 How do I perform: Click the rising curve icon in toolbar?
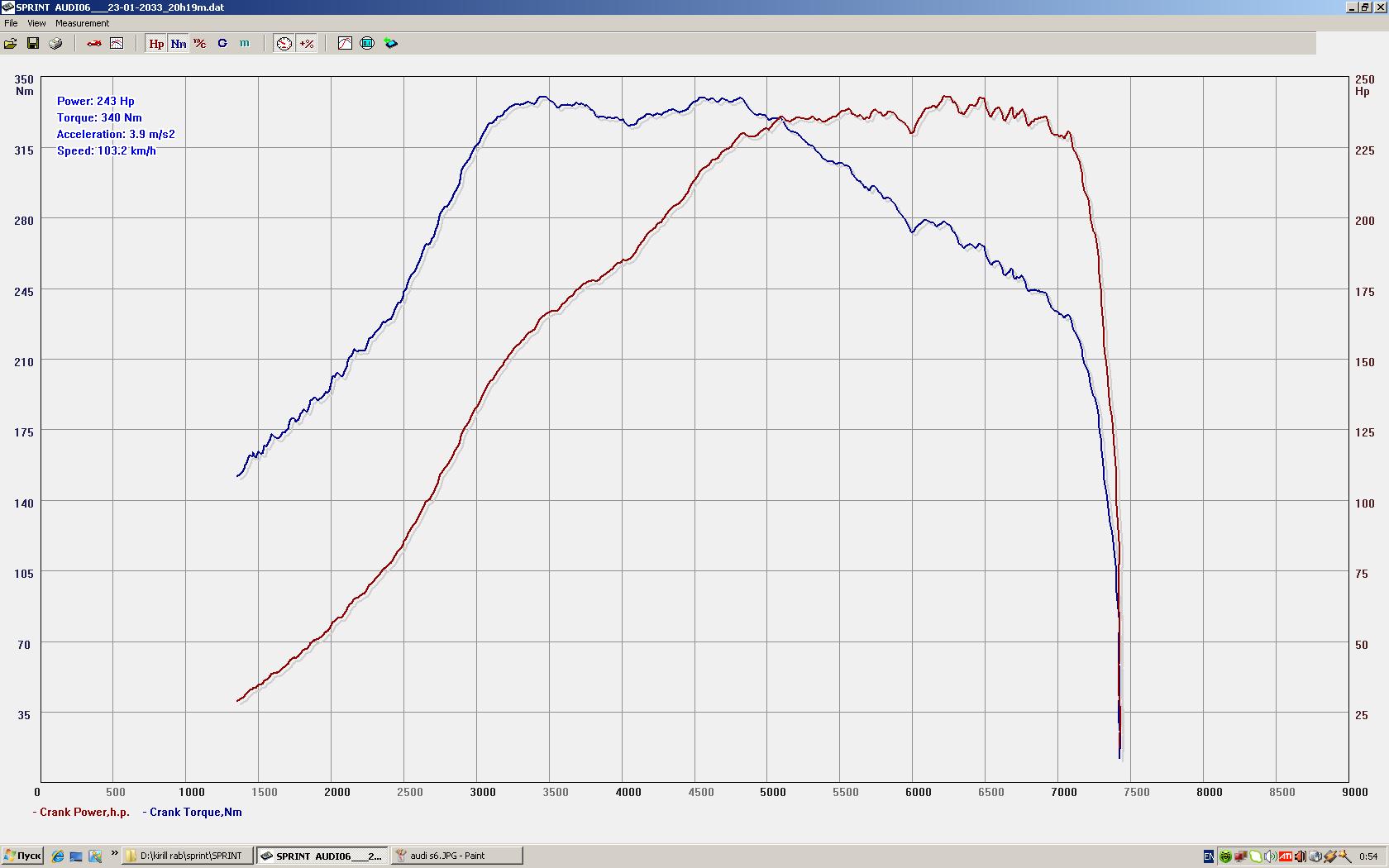point(345,43)
